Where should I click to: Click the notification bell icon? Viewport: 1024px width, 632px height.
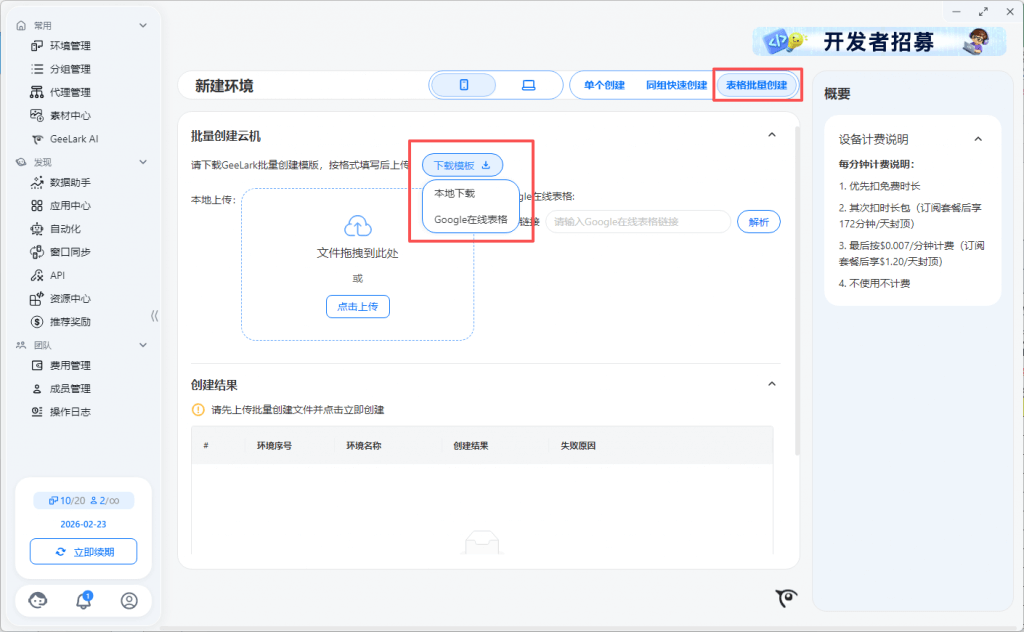point(84,600)
